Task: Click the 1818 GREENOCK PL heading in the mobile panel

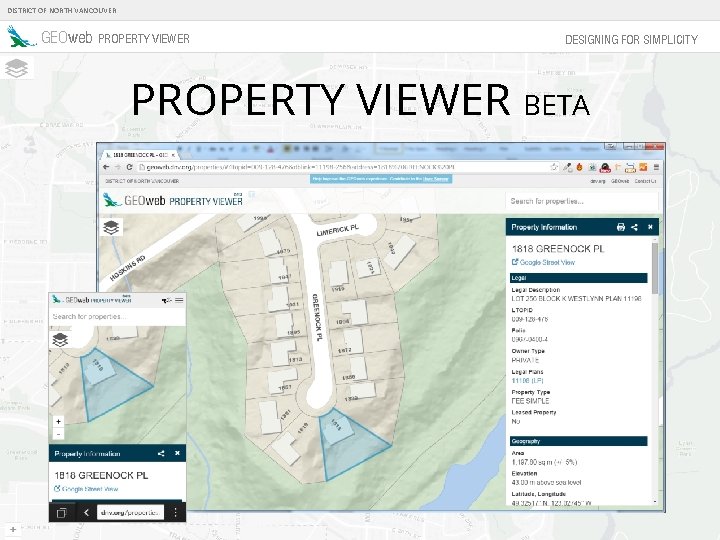Action: click(x=101, y=475)
